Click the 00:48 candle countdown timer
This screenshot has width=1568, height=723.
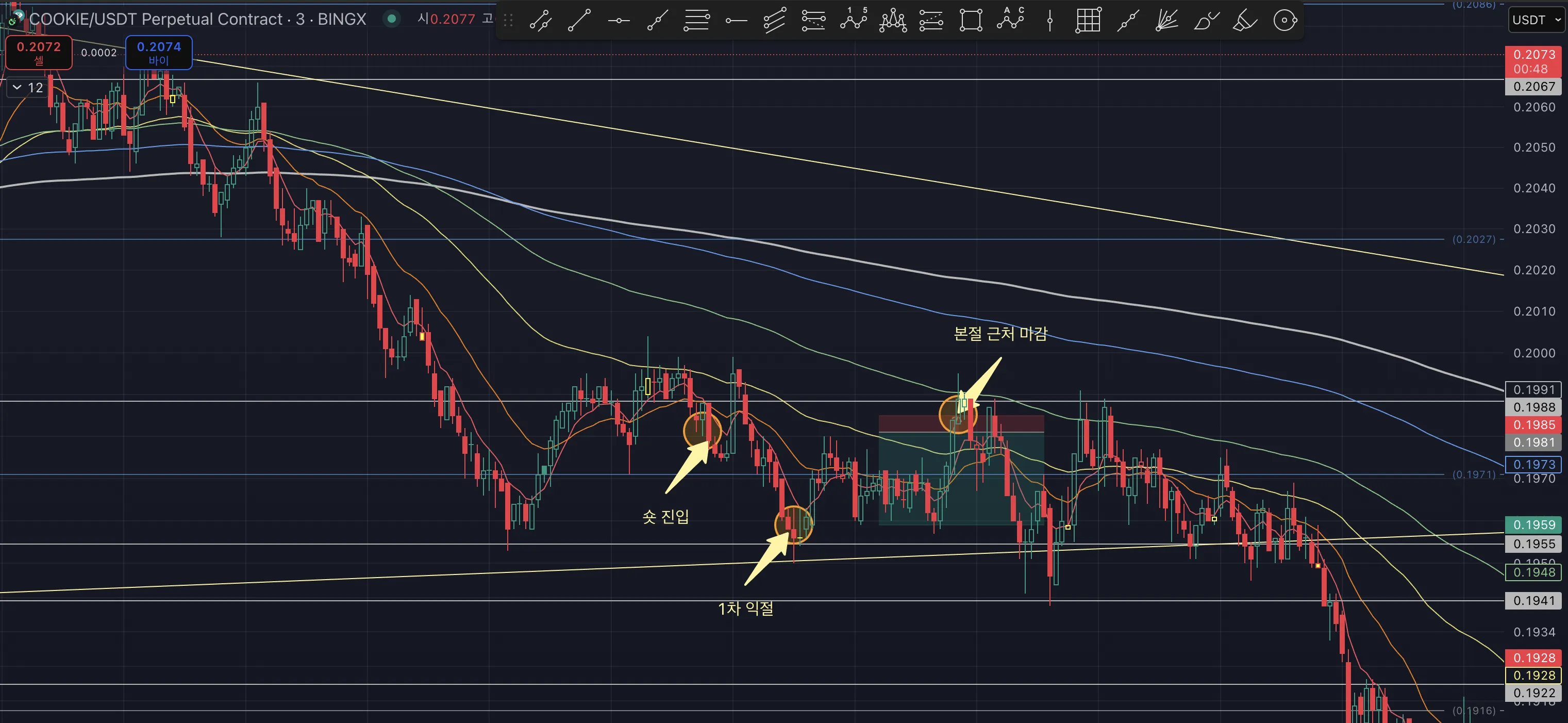(x=1531, y=69)
